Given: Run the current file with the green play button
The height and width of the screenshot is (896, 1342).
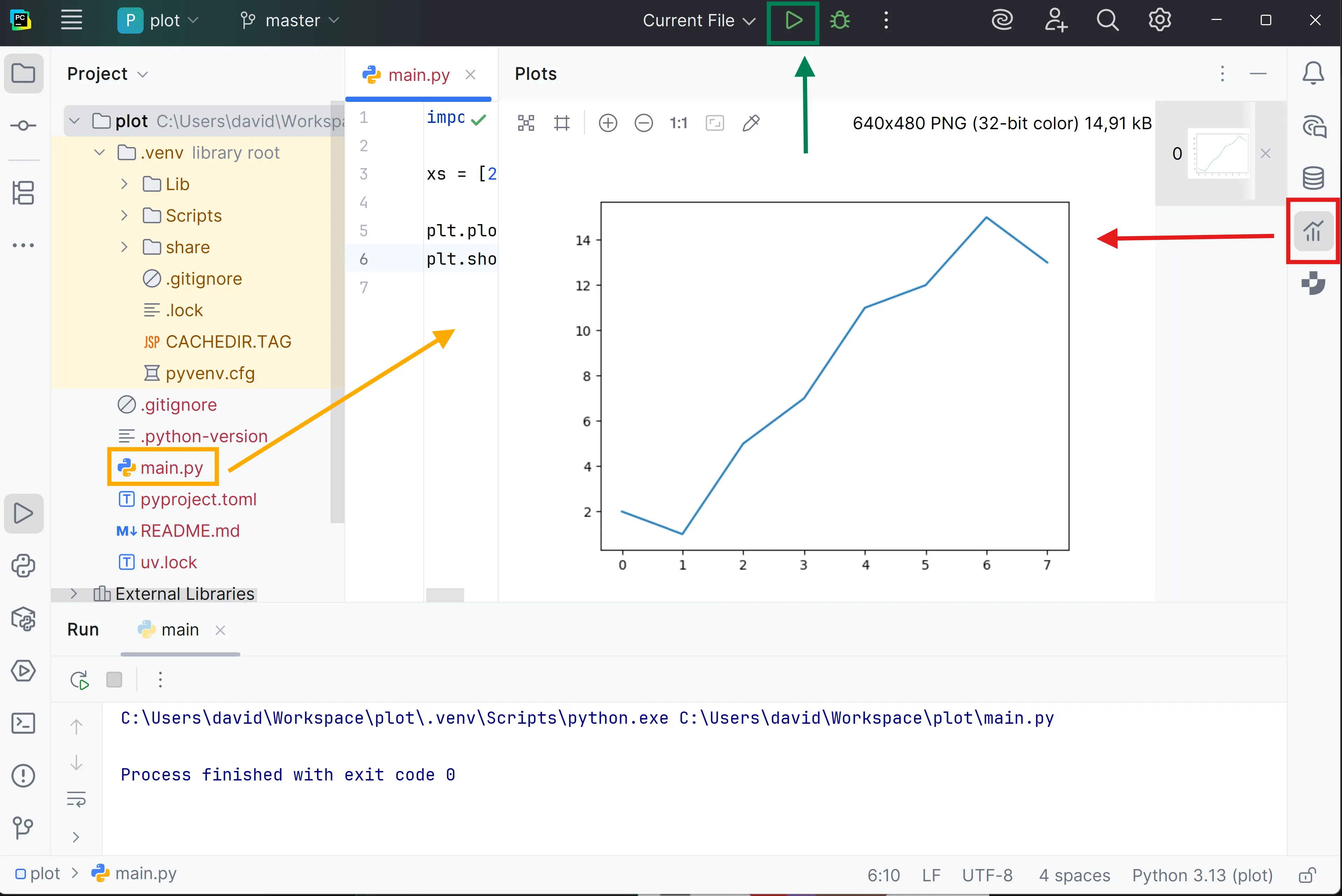Looking at the screenshot, I should tap(793, 21).
